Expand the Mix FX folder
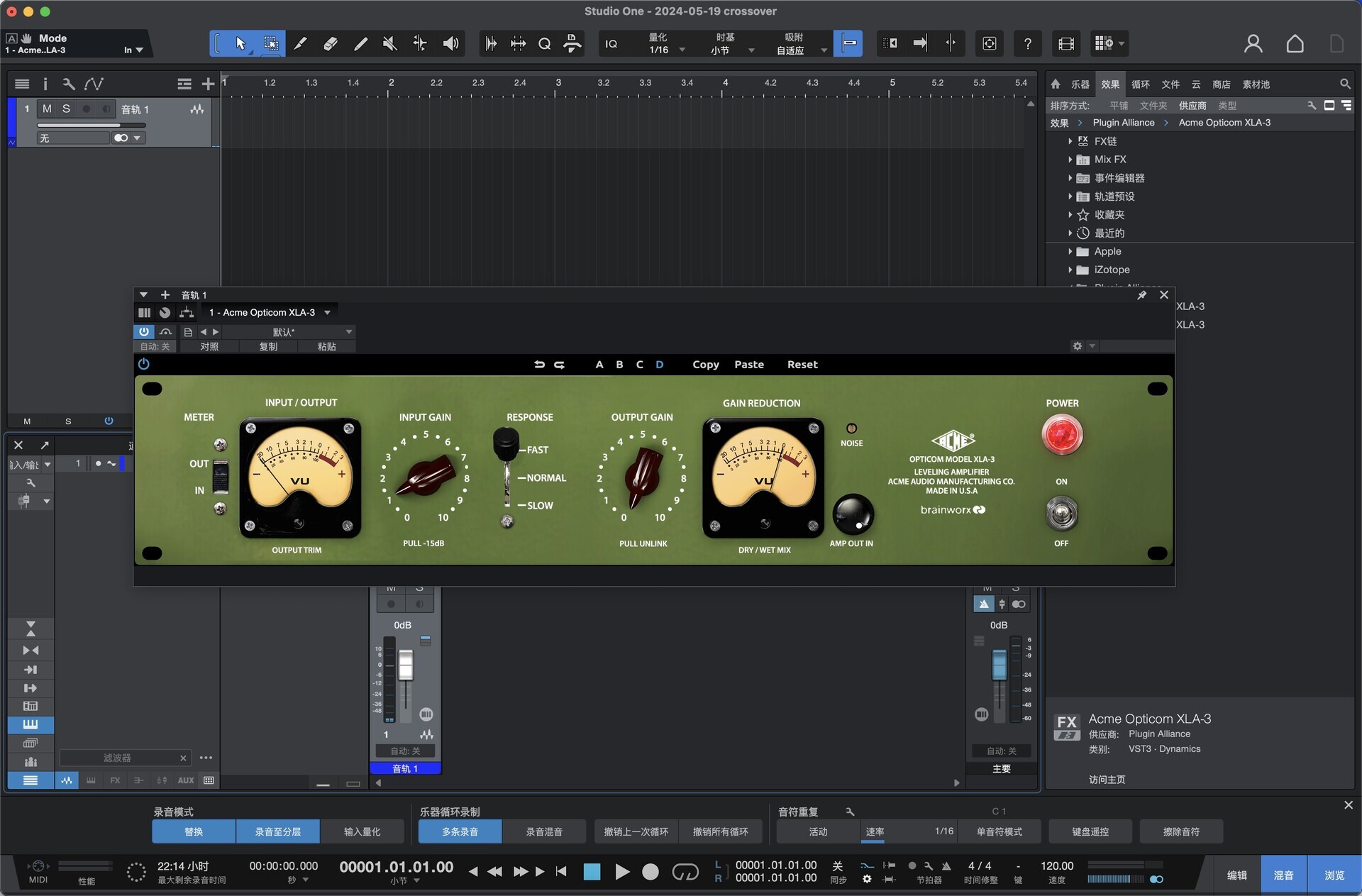This screenshot has height=896, width=1362. [1070, 160]
